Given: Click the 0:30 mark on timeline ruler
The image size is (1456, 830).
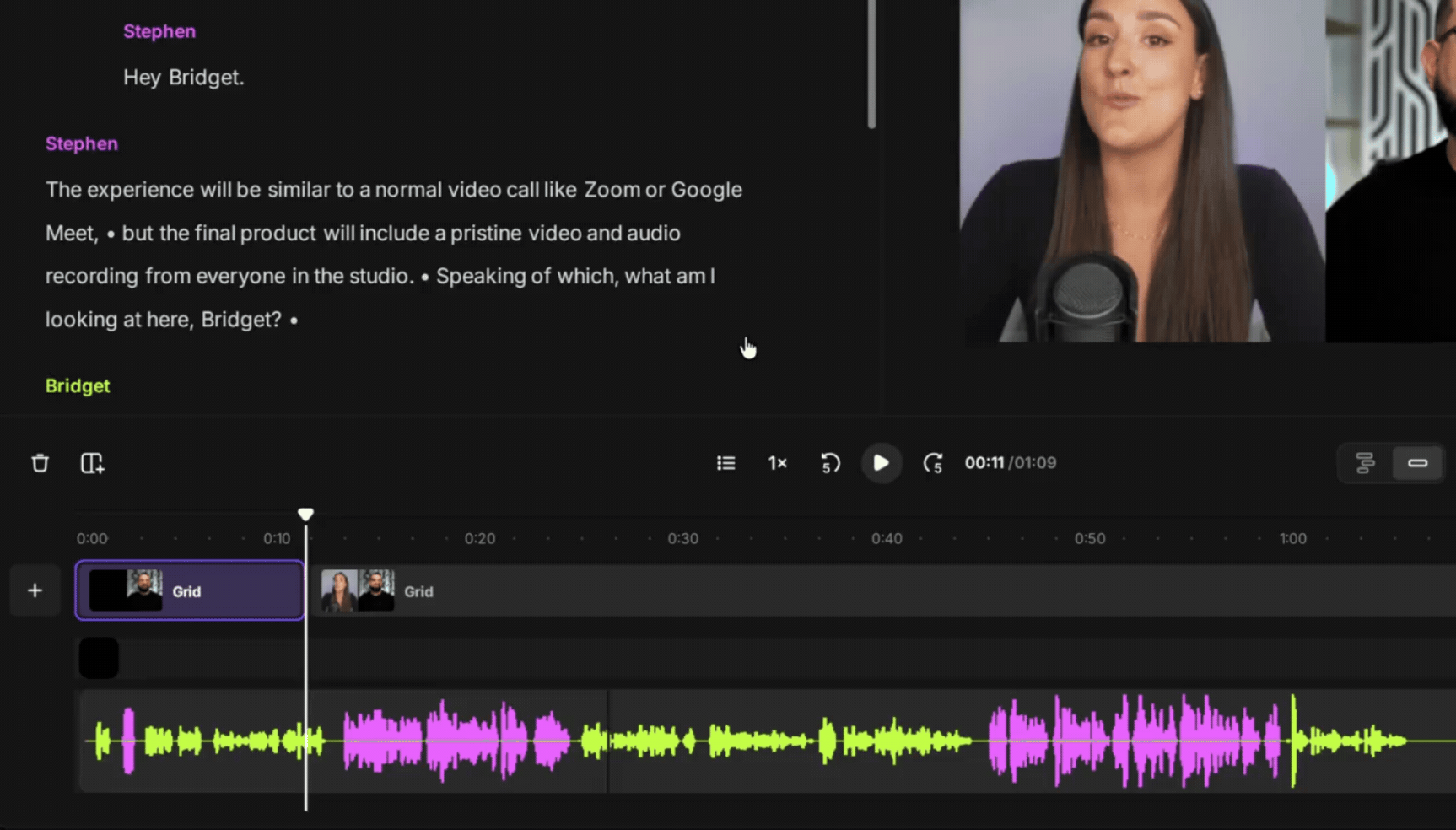Looking at the screenshot, I should tap(682, 538).
